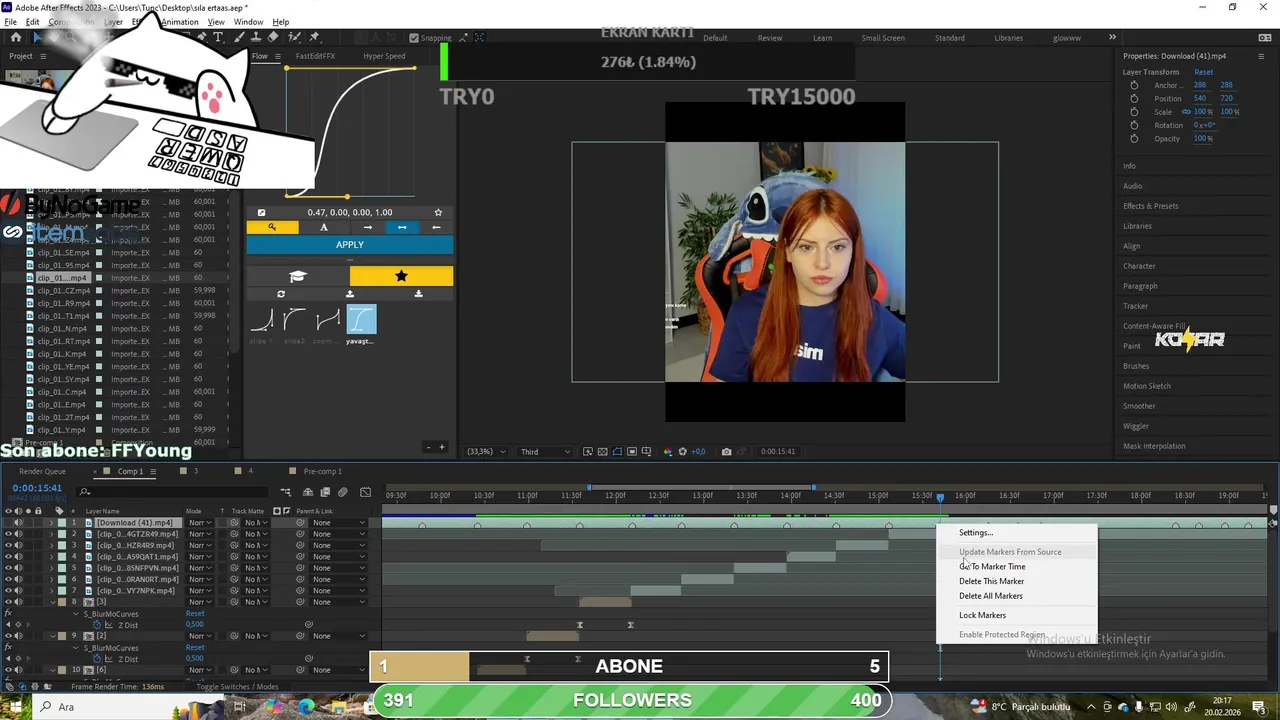Viewport: 1280px width, 720px height.
Task: Click the Flow right arrow ease button
Action: [x=368, y=227]
